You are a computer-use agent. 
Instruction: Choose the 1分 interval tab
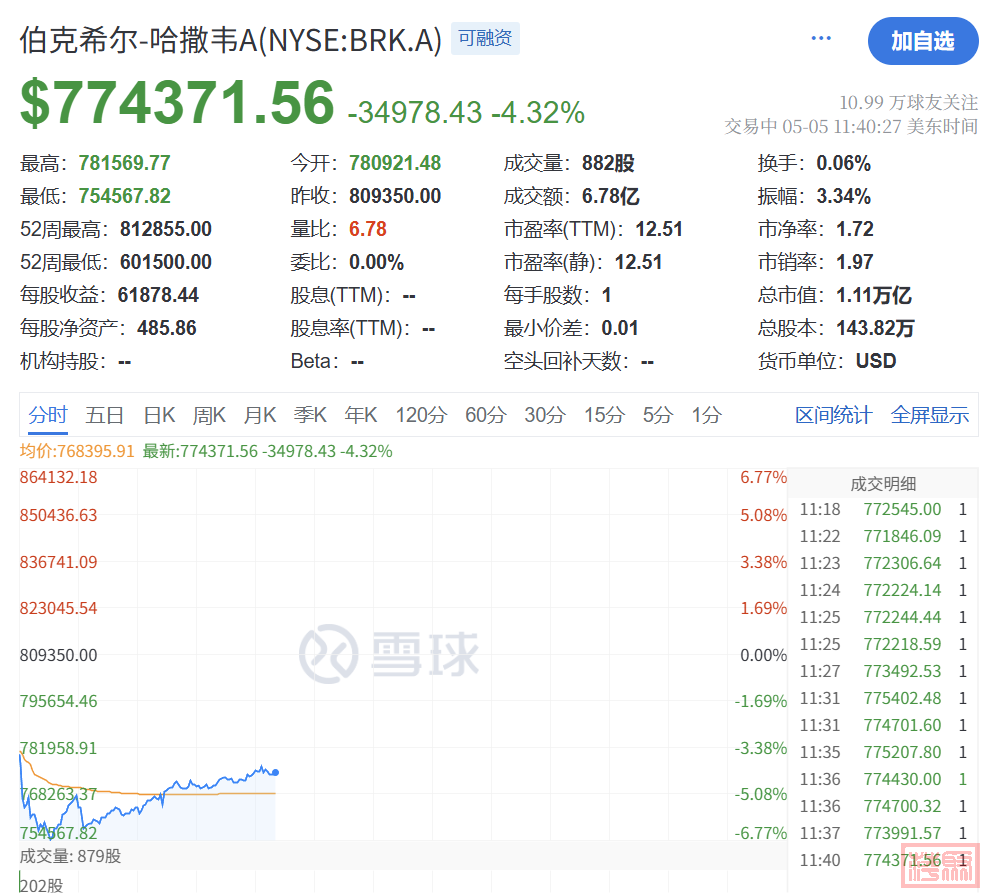(x=707, y=415)
